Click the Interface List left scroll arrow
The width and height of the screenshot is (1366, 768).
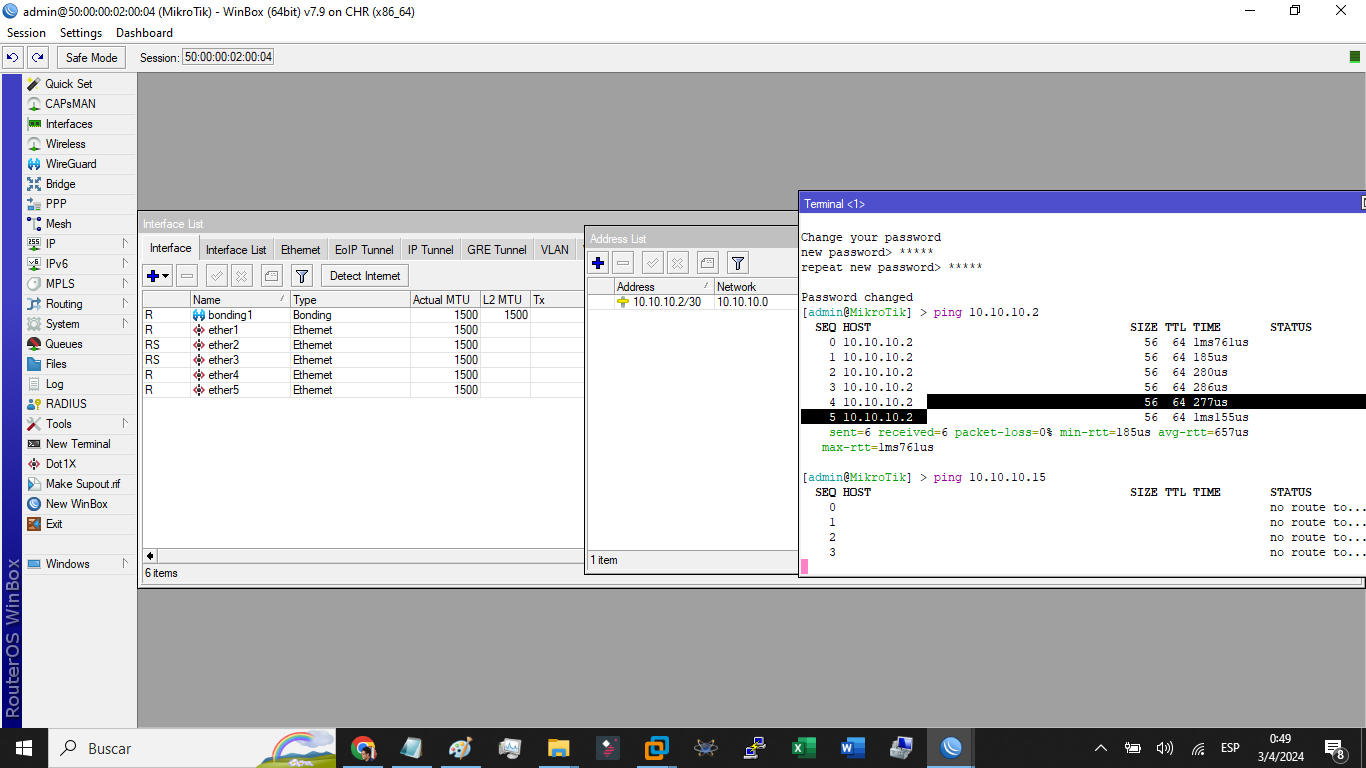(x=150, y=556)
